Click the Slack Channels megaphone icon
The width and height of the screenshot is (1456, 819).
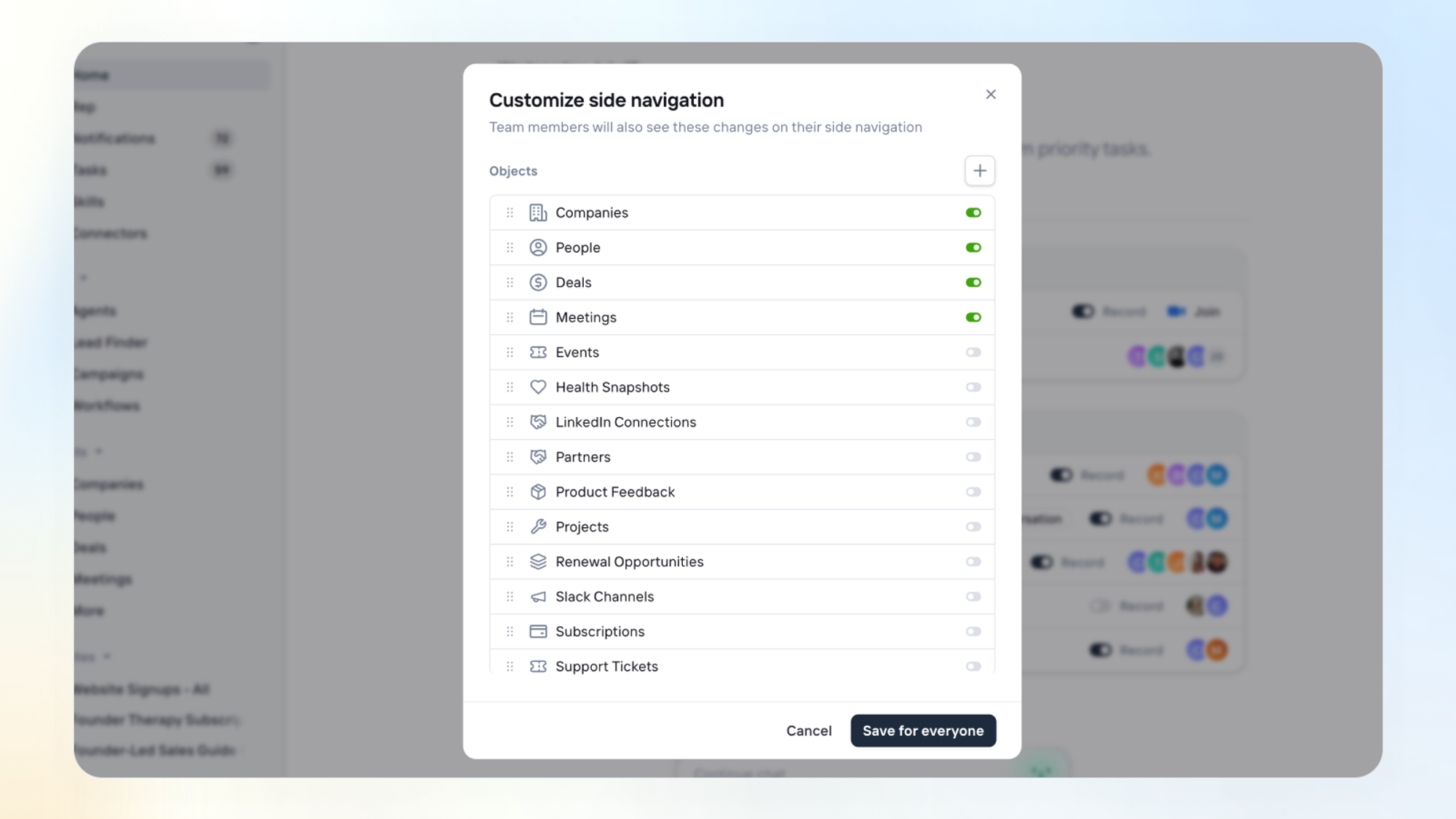[538, 597]
